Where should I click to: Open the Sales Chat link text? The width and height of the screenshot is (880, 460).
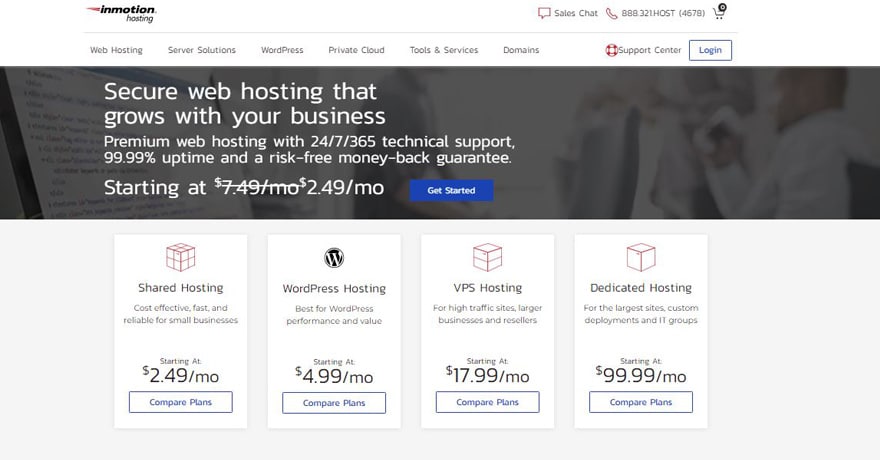(x=576, y=13)
